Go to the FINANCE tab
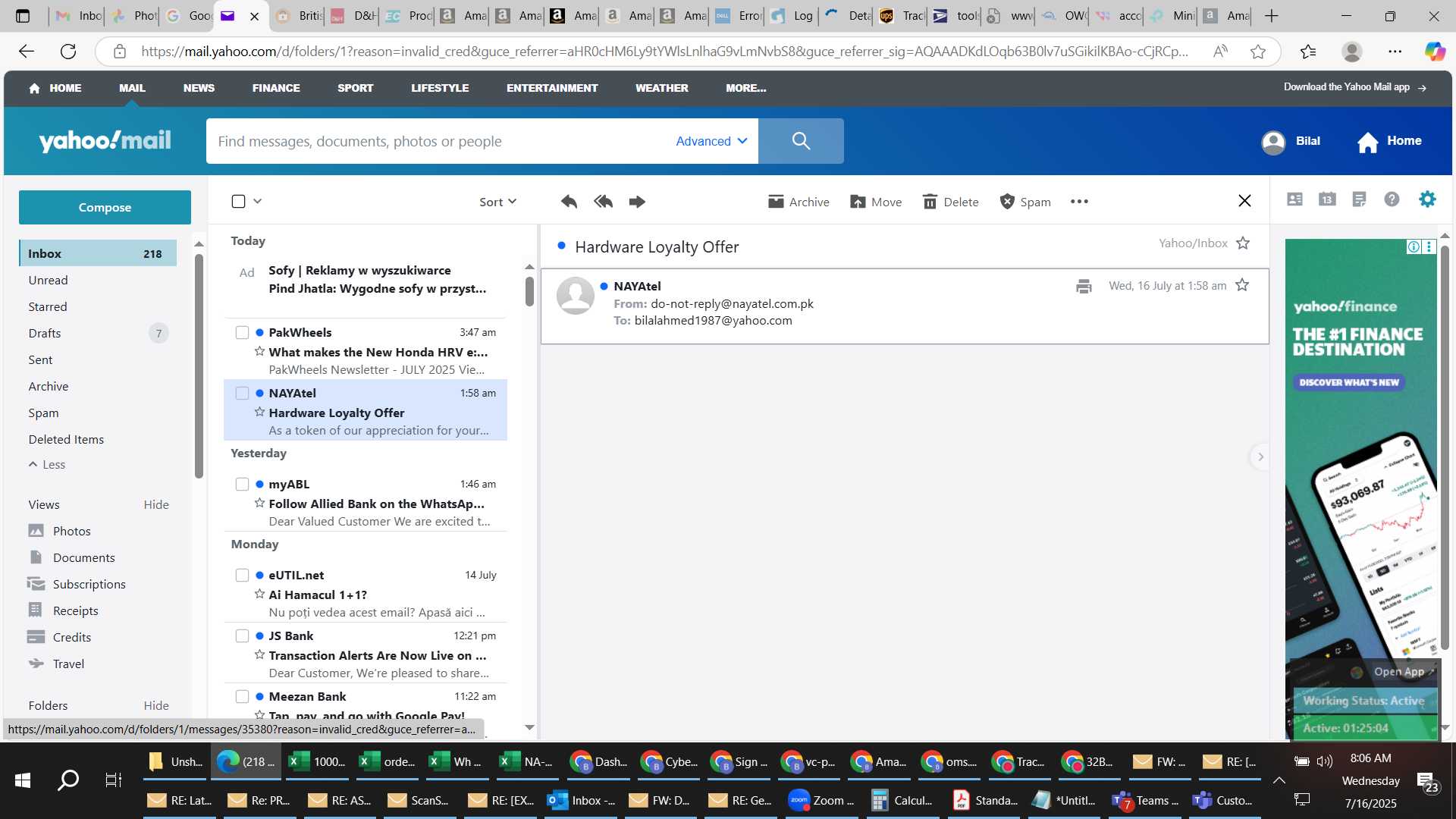Viewport: 1456px width, 819px height. tap(276, 88)
